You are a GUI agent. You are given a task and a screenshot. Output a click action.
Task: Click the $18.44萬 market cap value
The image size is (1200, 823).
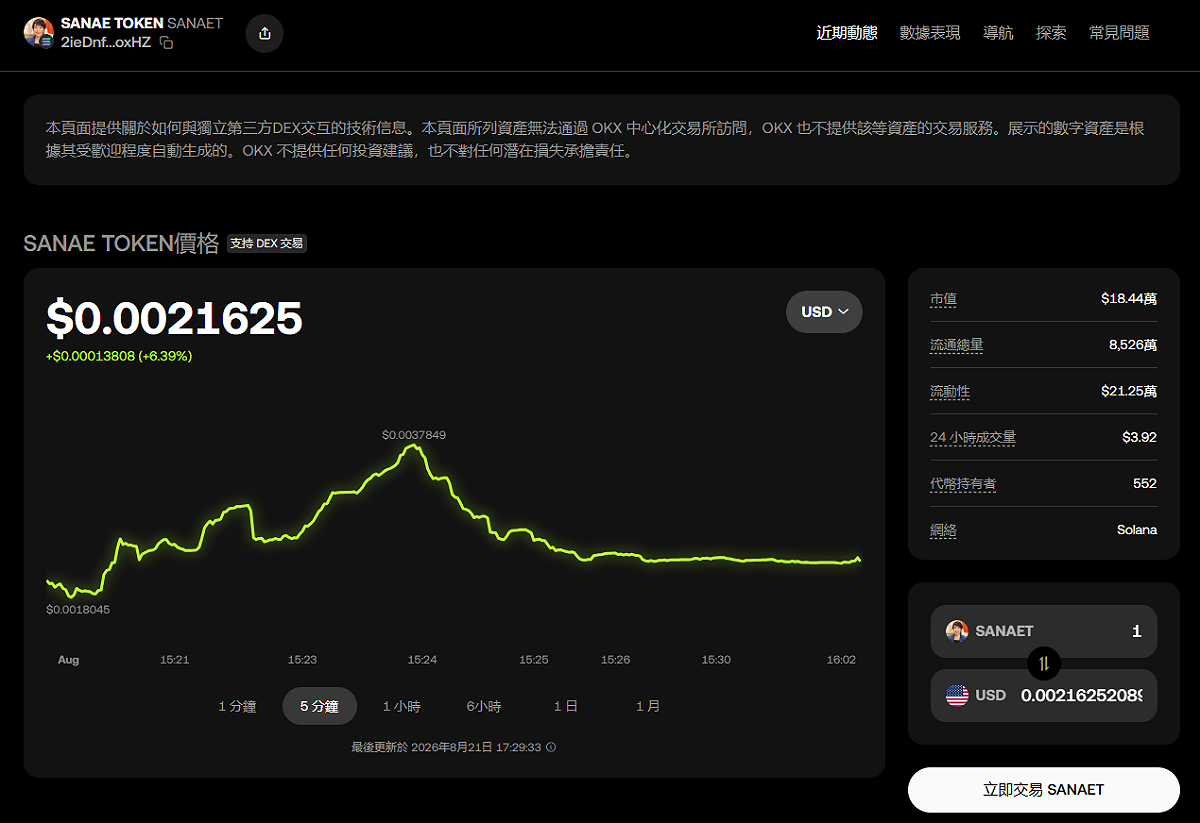click(x=1129, y=299)
